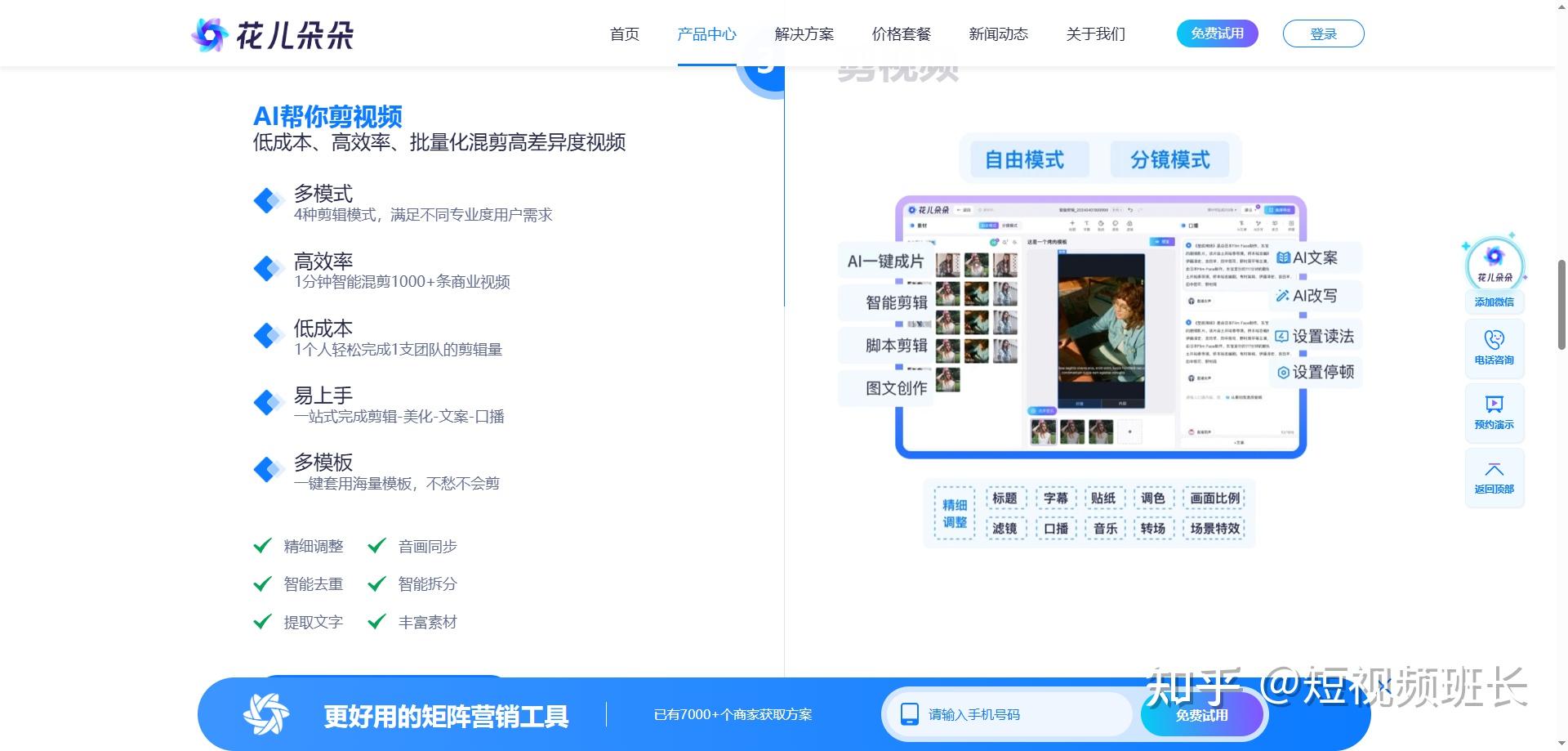This screenshot has width=1568, height=751.
Task: Click the 4种剪辑模式 description text
Action: (423, 215)
